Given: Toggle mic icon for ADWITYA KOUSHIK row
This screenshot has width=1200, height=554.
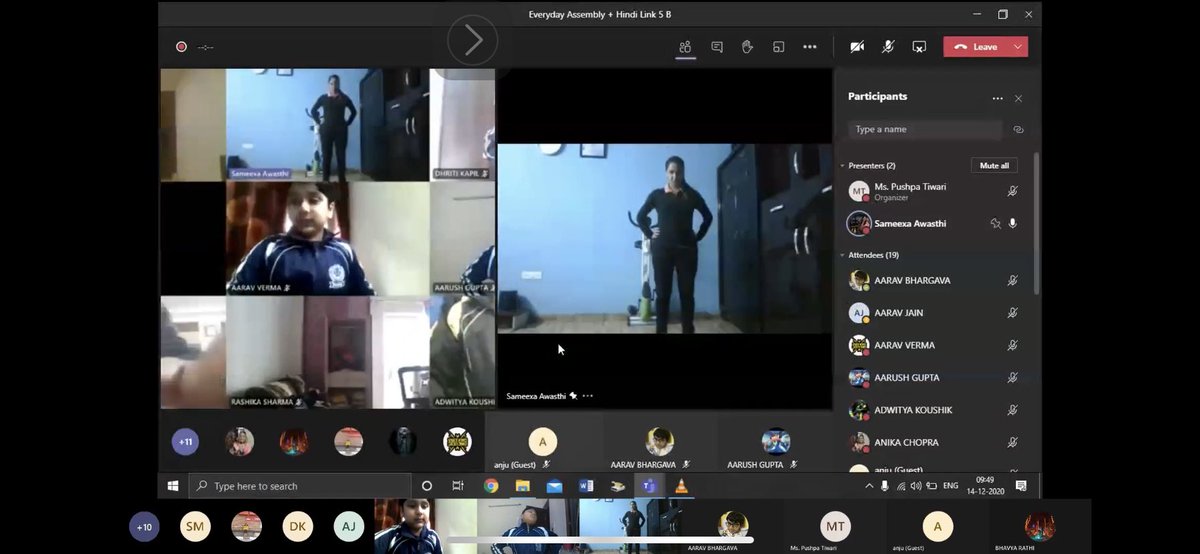Looking at the screenshot, I should [1012, 410].
